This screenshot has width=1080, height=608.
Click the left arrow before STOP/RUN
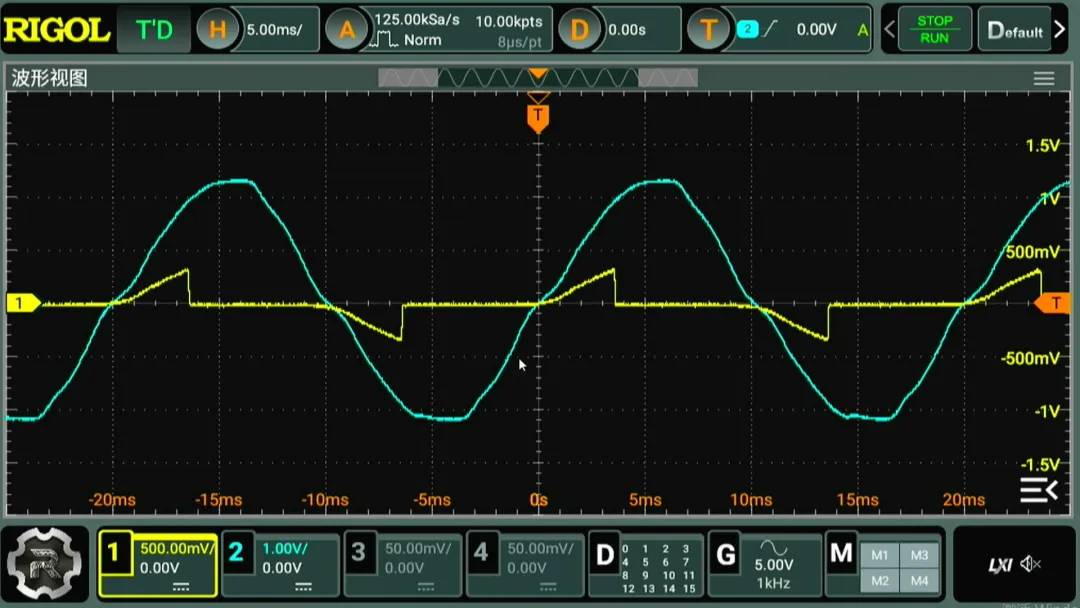pos(889,30)
